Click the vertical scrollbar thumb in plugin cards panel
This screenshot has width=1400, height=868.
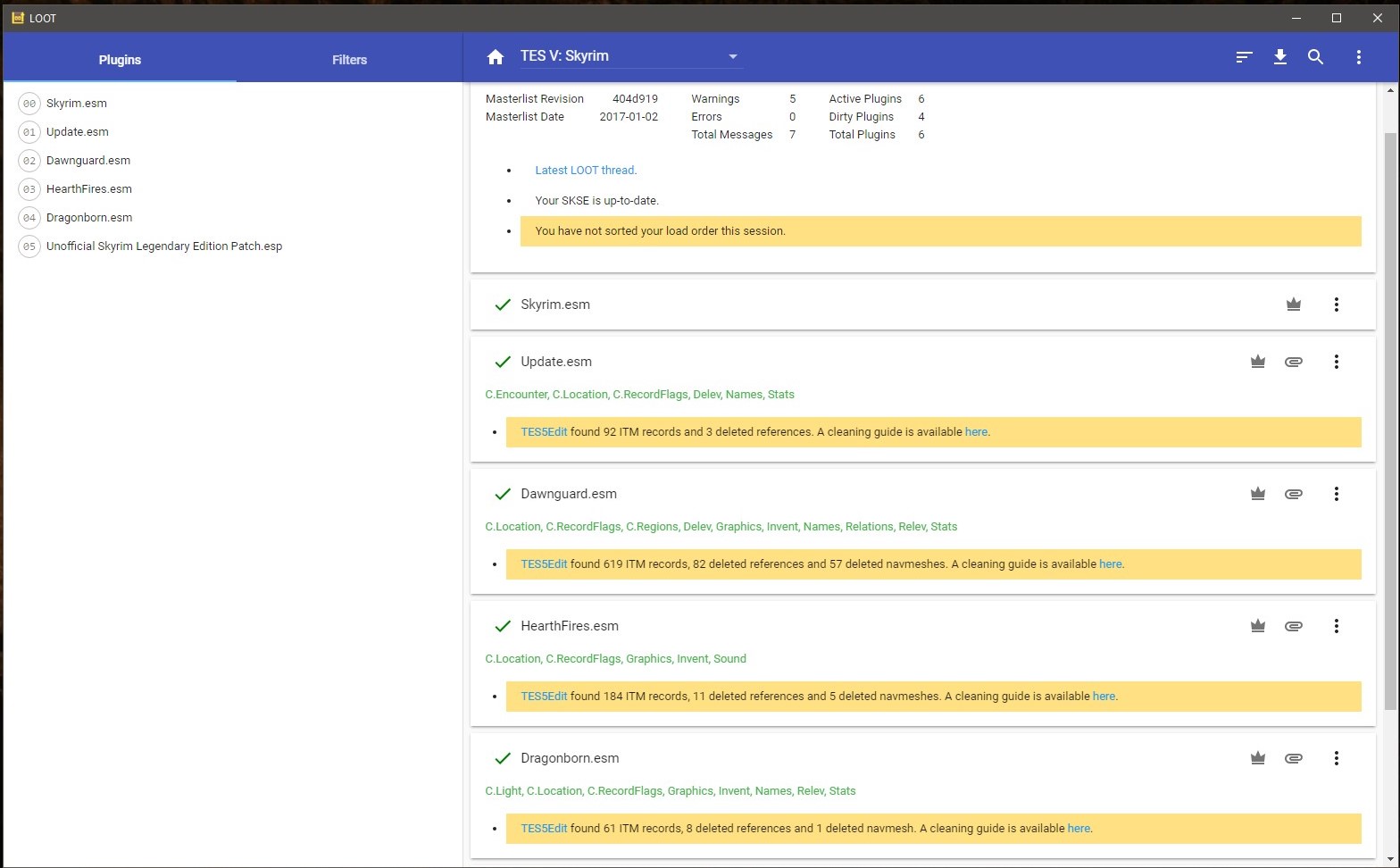click(1389, 420)
